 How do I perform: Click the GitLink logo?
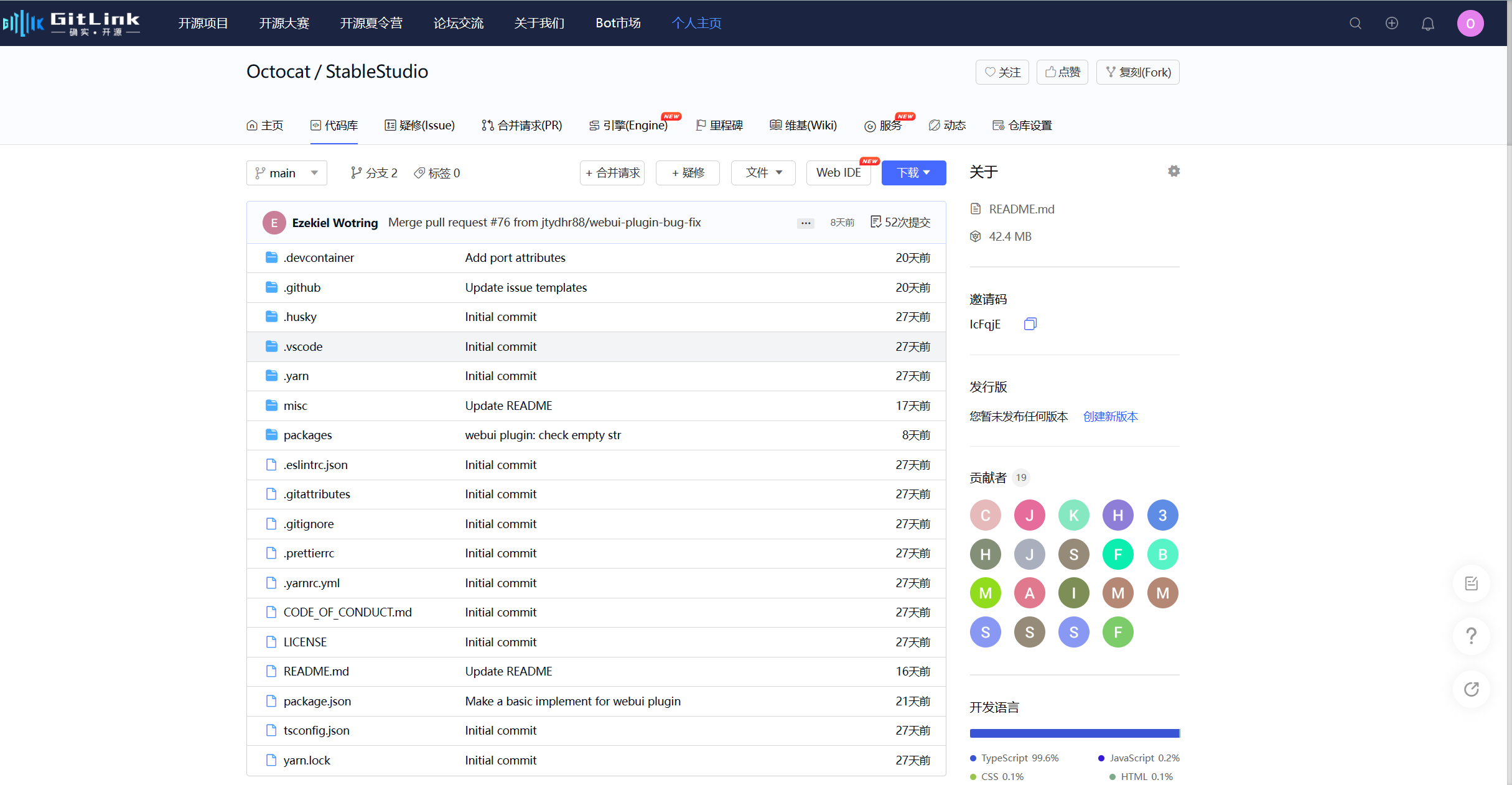pos(72,23)
